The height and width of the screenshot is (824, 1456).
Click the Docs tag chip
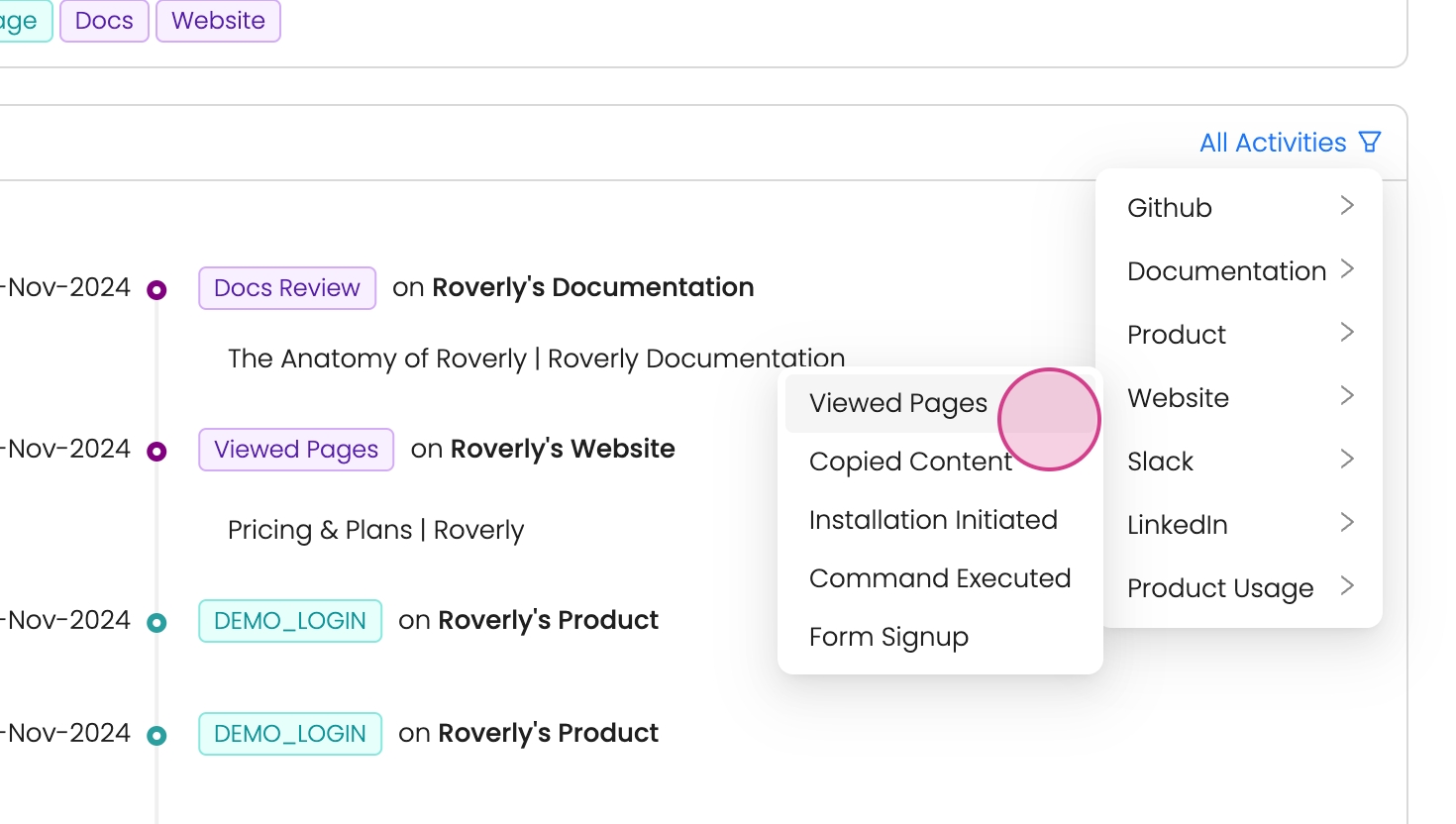coord(104,21)
